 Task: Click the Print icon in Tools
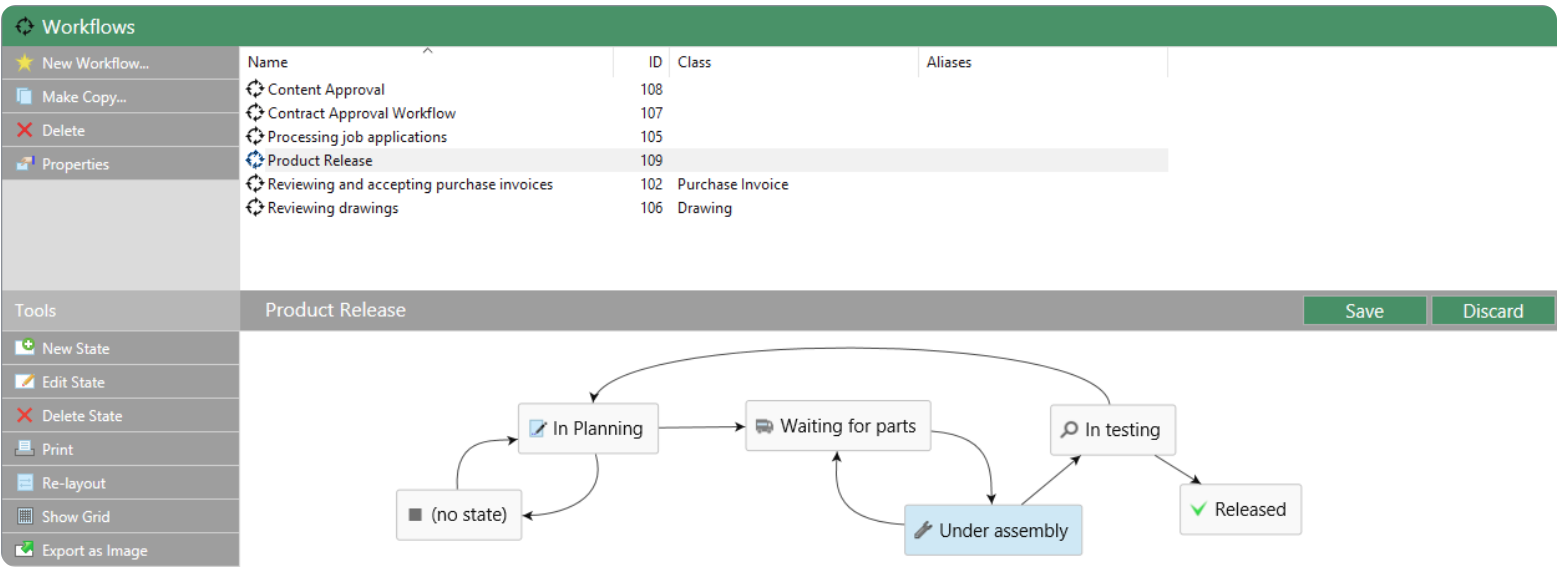25,449
